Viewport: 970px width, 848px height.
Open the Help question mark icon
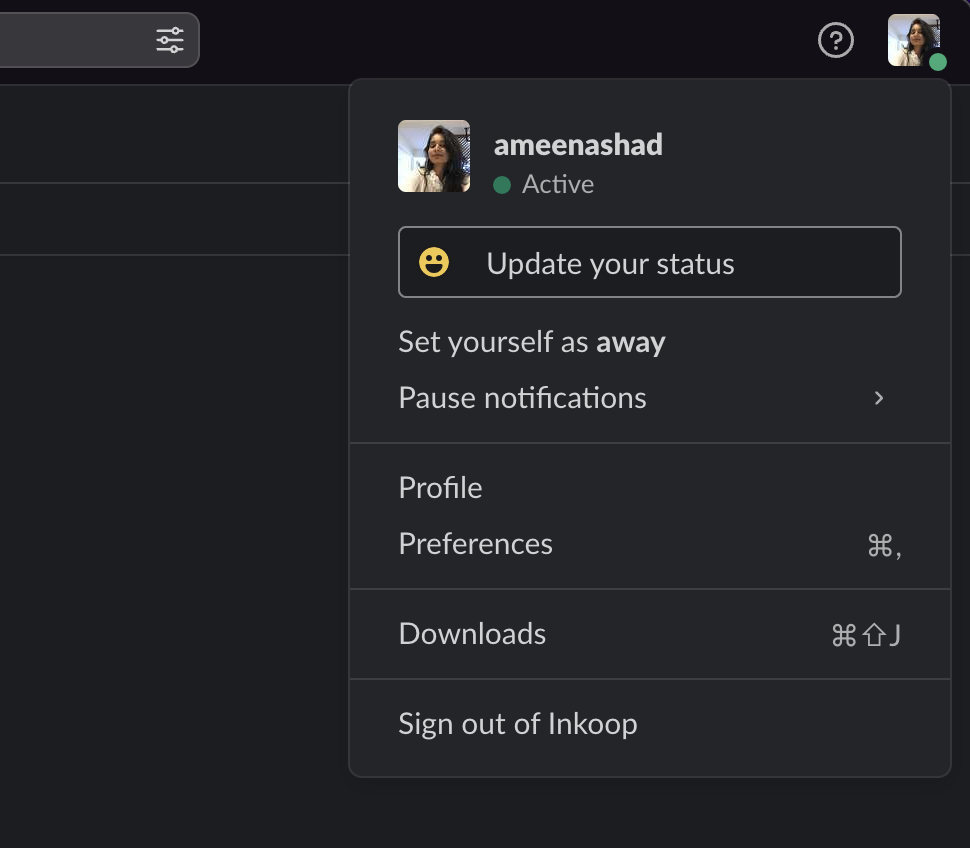[836, 40]
